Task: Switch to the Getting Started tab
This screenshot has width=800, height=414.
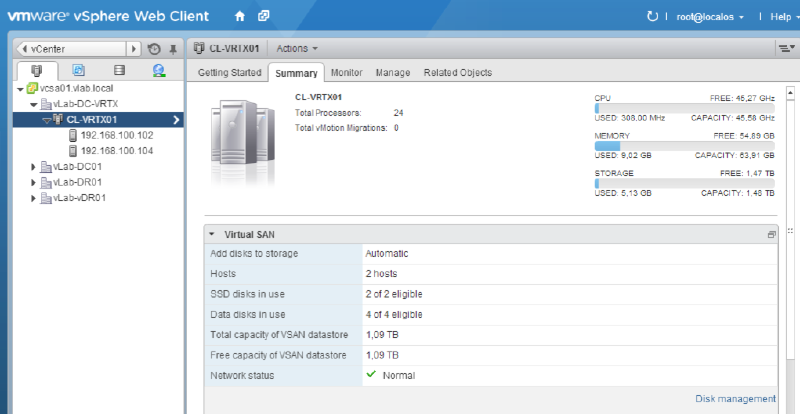Action: coord(230,72)
